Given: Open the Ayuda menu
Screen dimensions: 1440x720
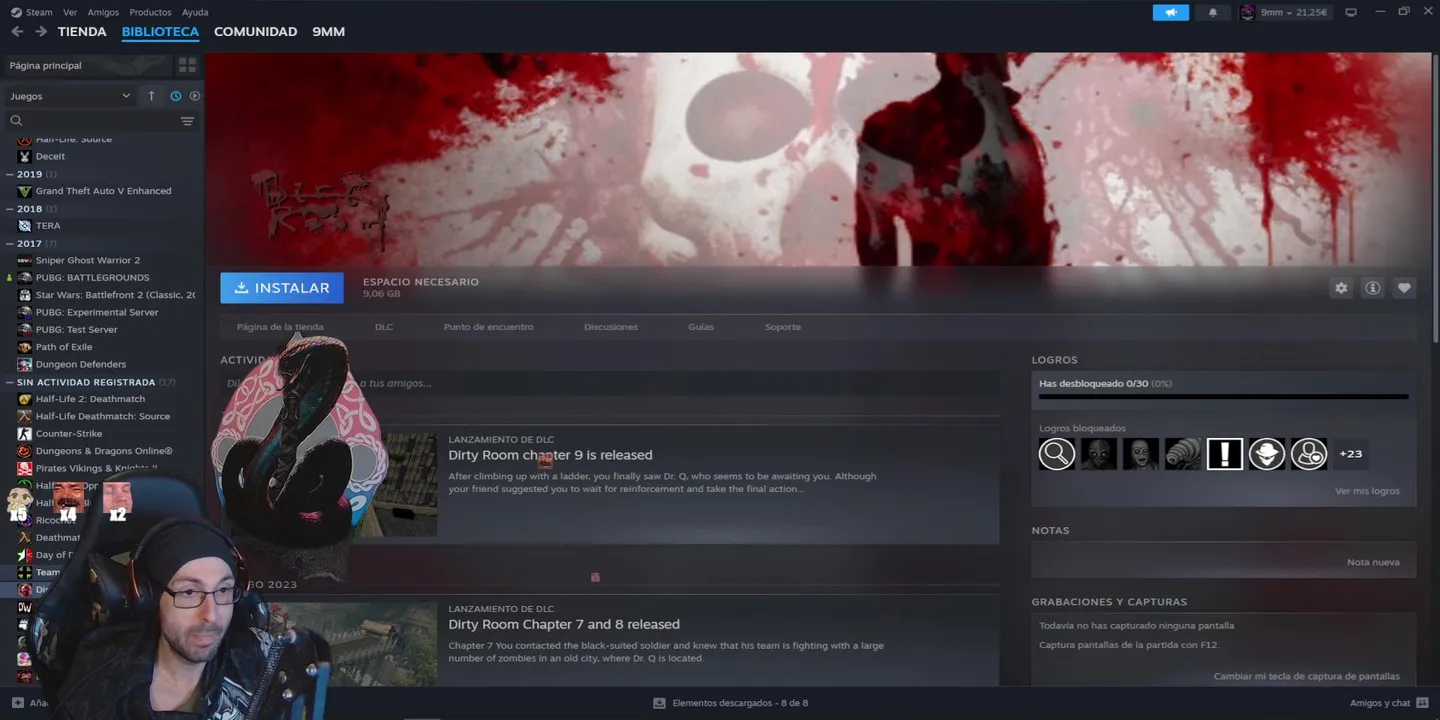Looking at the screenshot, I should pyautogui.click(x=195, y=12).
